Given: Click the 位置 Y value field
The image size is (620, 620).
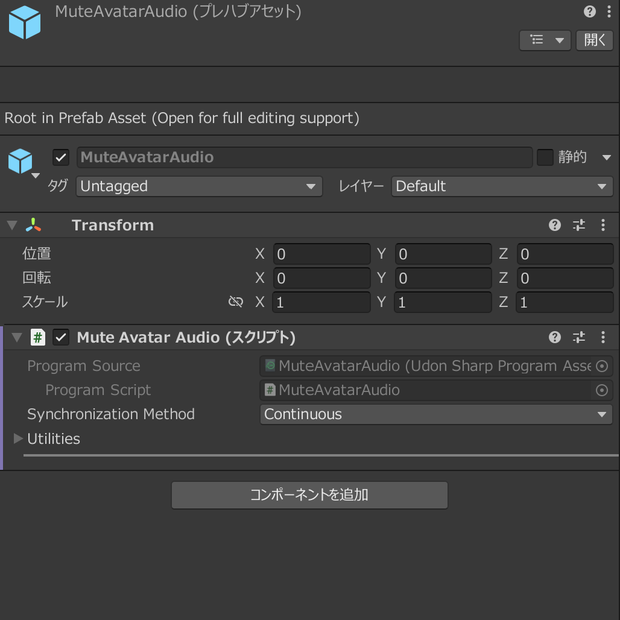Looking at the screenshot, I should [x=443, y=254].
